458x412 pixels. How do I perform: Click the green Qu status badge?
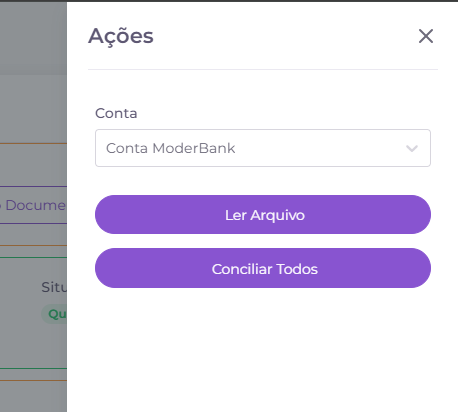pyautogui.click(x=54, y=314)
